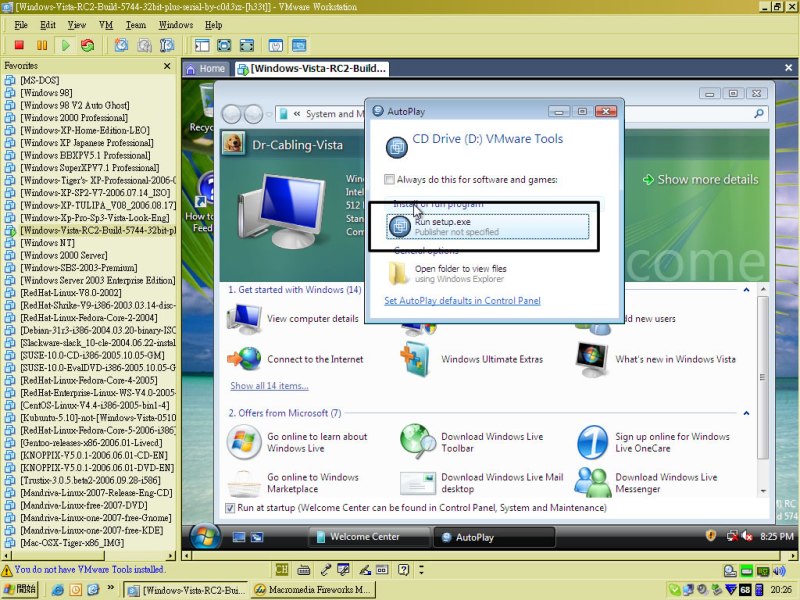The height and width of the screenshot is (600, 800).
Task: Click the Vista volume muted tray icon
Action: (x=747, y=536)
